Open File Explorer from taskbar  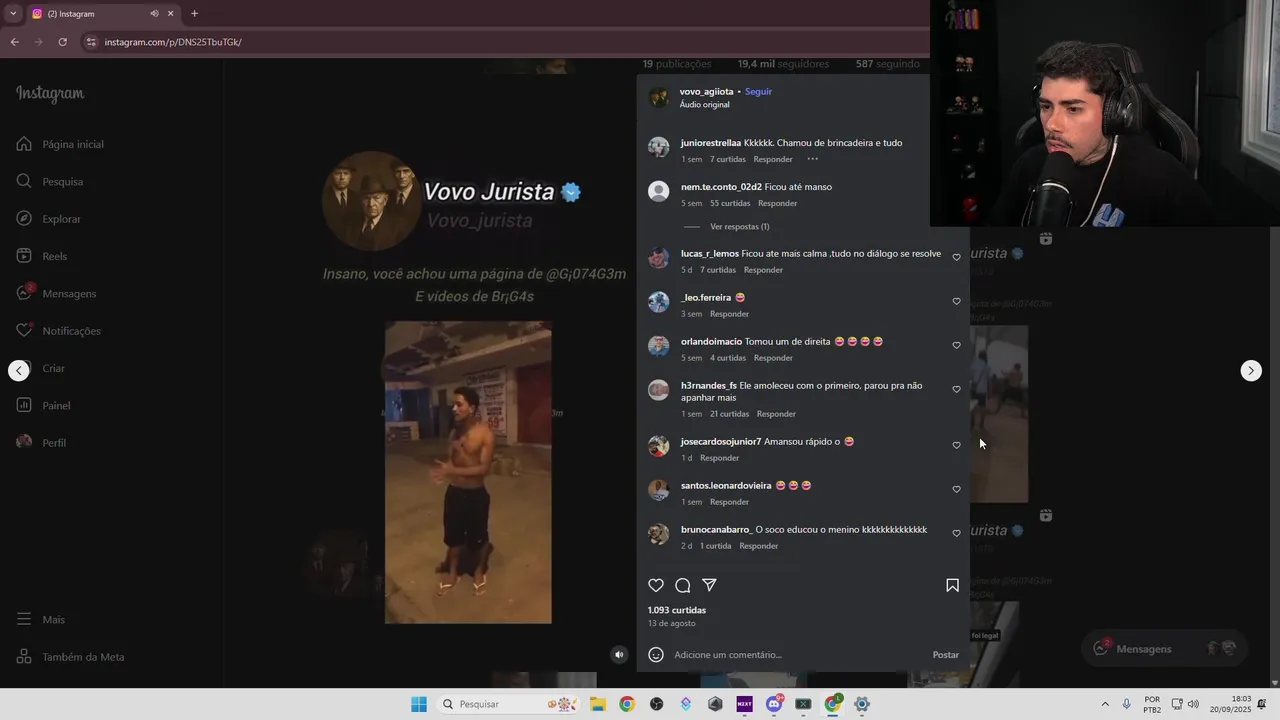(x=598, y=704)
